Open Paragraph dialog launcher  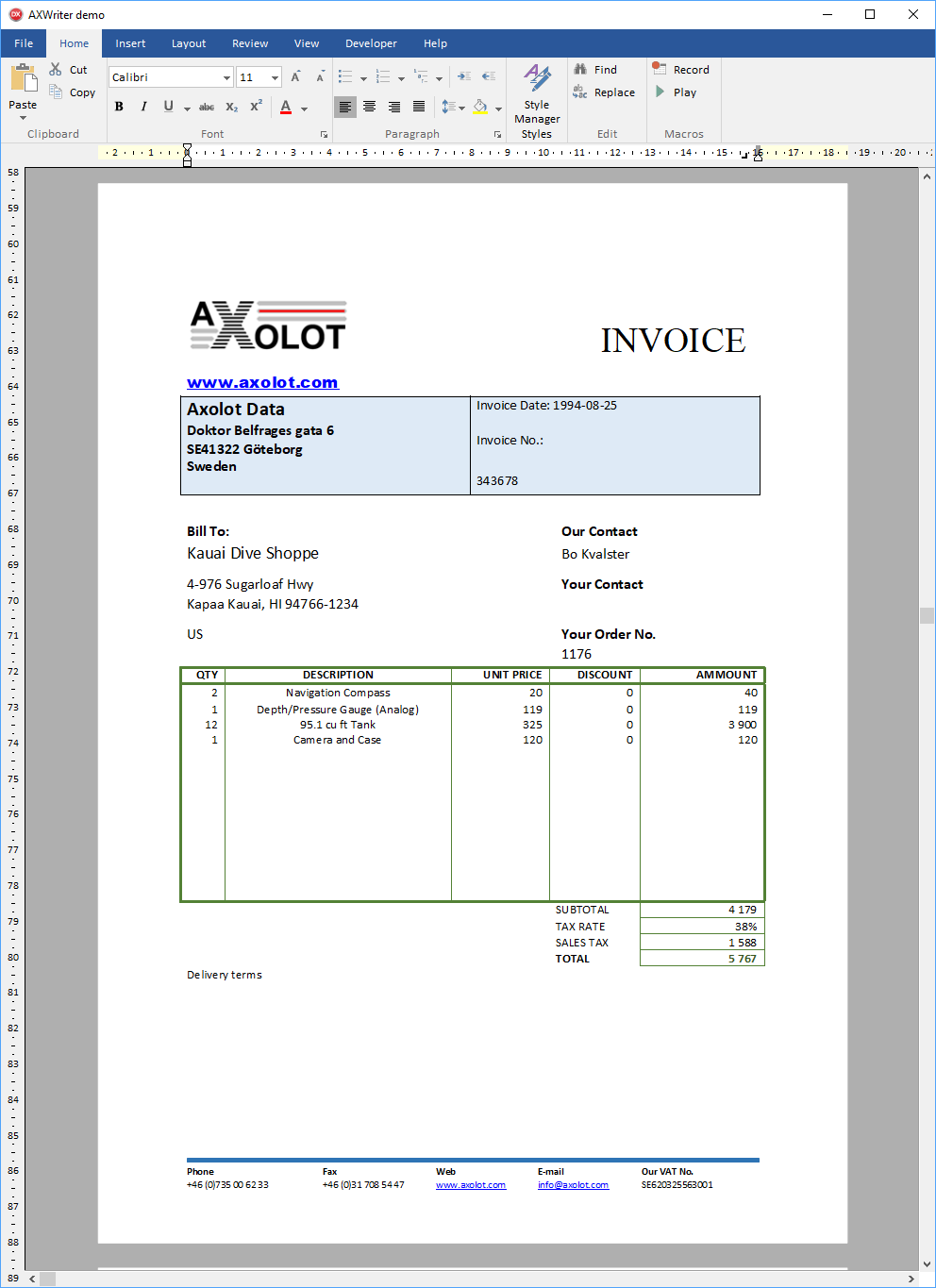(x=497, y=135)
